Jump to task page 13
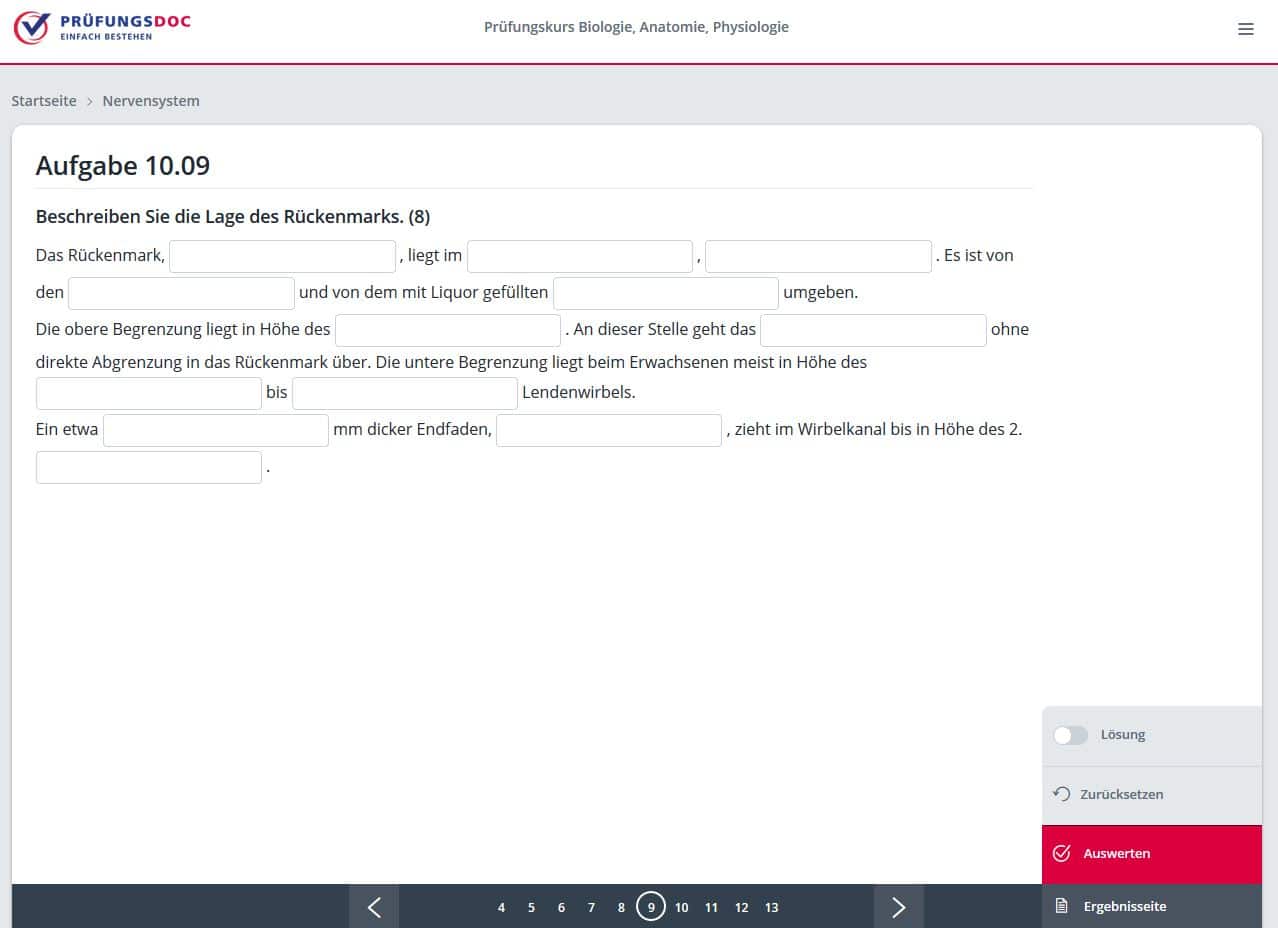 (771, 908)
